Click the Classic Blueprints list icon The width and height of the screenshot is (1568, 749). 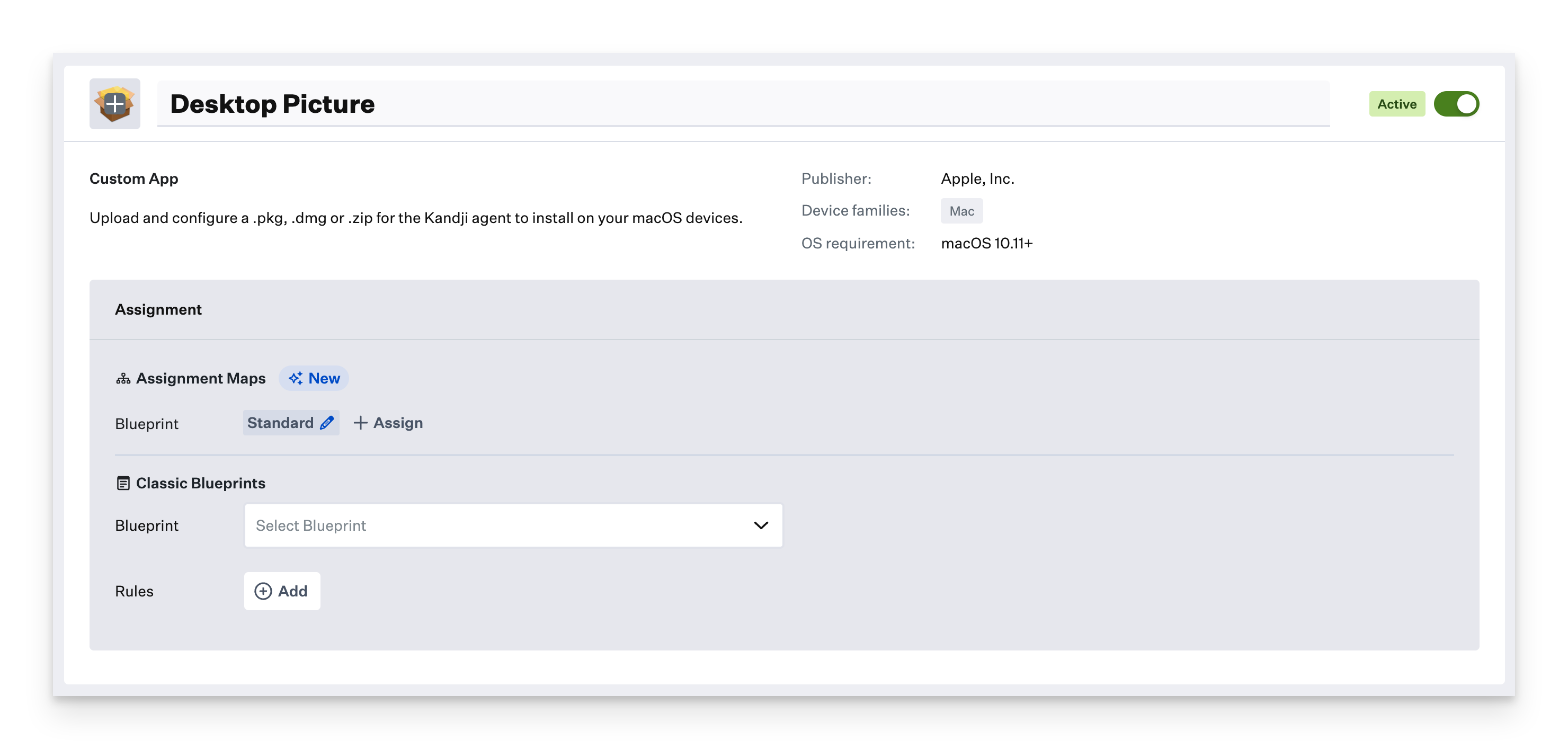pos(123,484)
